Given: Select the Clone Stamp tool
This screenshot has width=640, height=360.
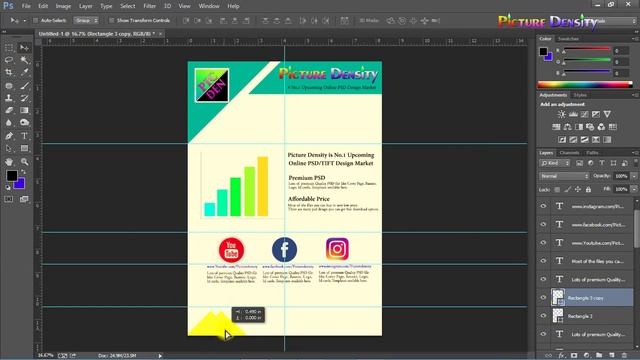Looking at the screenshot, I should pos(9,98).
